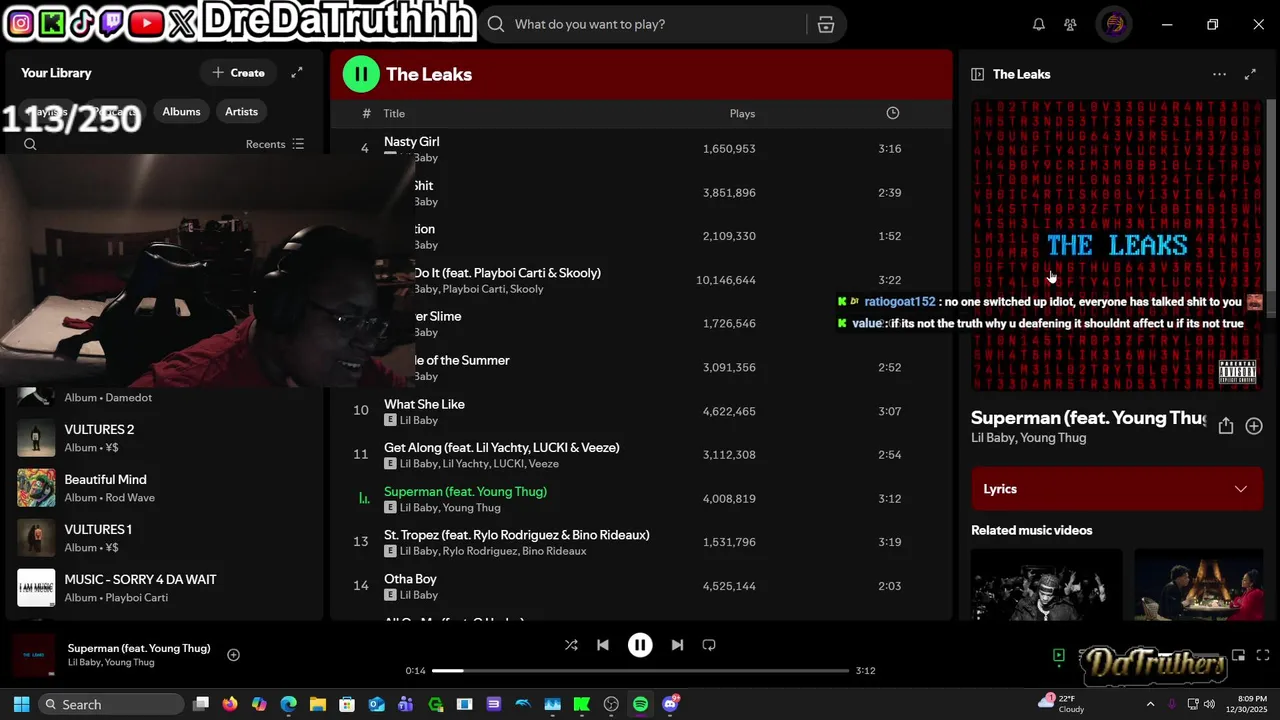Open Friend Activity icon in top bar
Image resolution: width=1280 pixels, height=720 pixels.
point(1071,24)
